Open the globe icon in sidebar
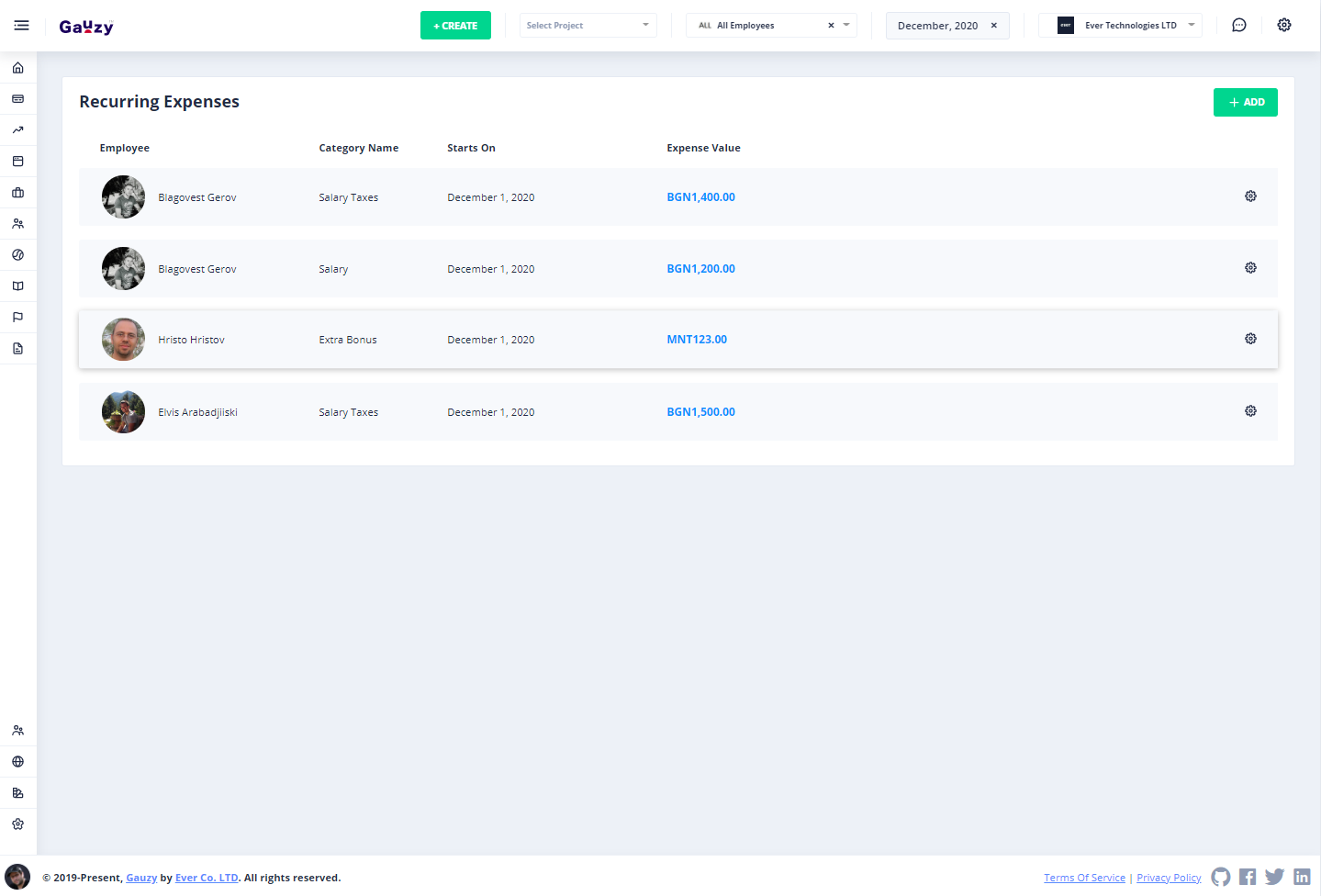The image size is (1321, 896). 17,762
